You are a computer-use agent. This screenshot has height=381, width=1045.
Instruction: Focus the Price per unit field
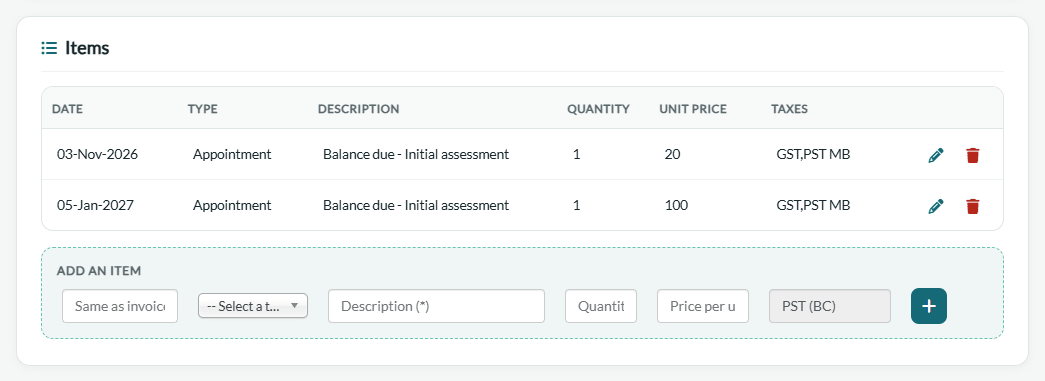703,306
